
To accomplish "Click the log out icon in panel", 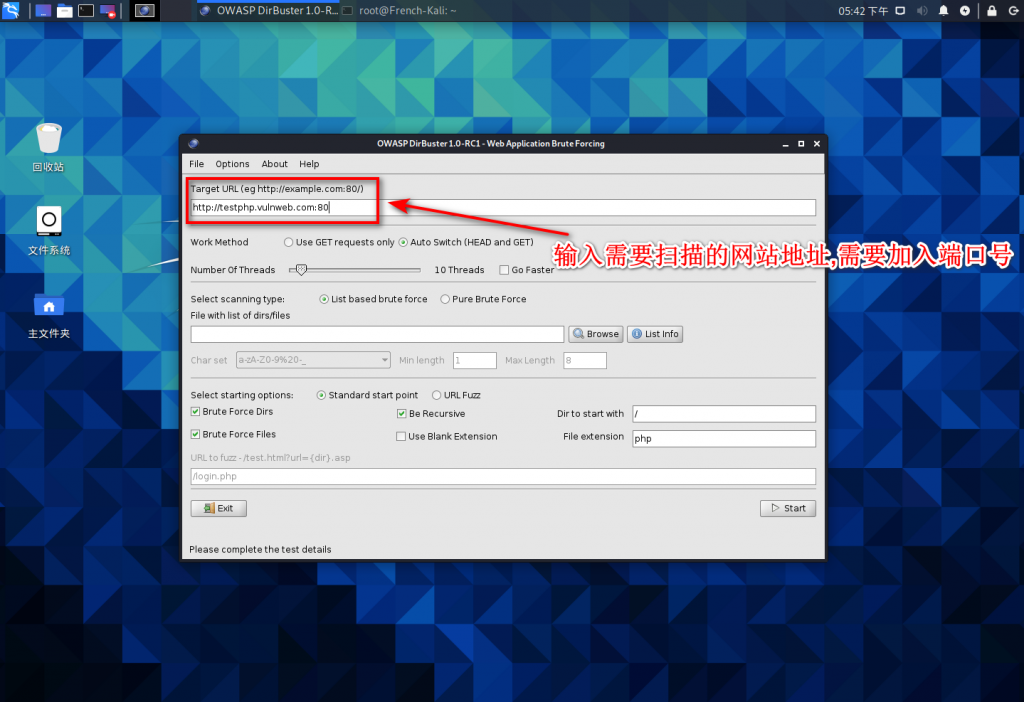I will click(x=1014, y=10).
